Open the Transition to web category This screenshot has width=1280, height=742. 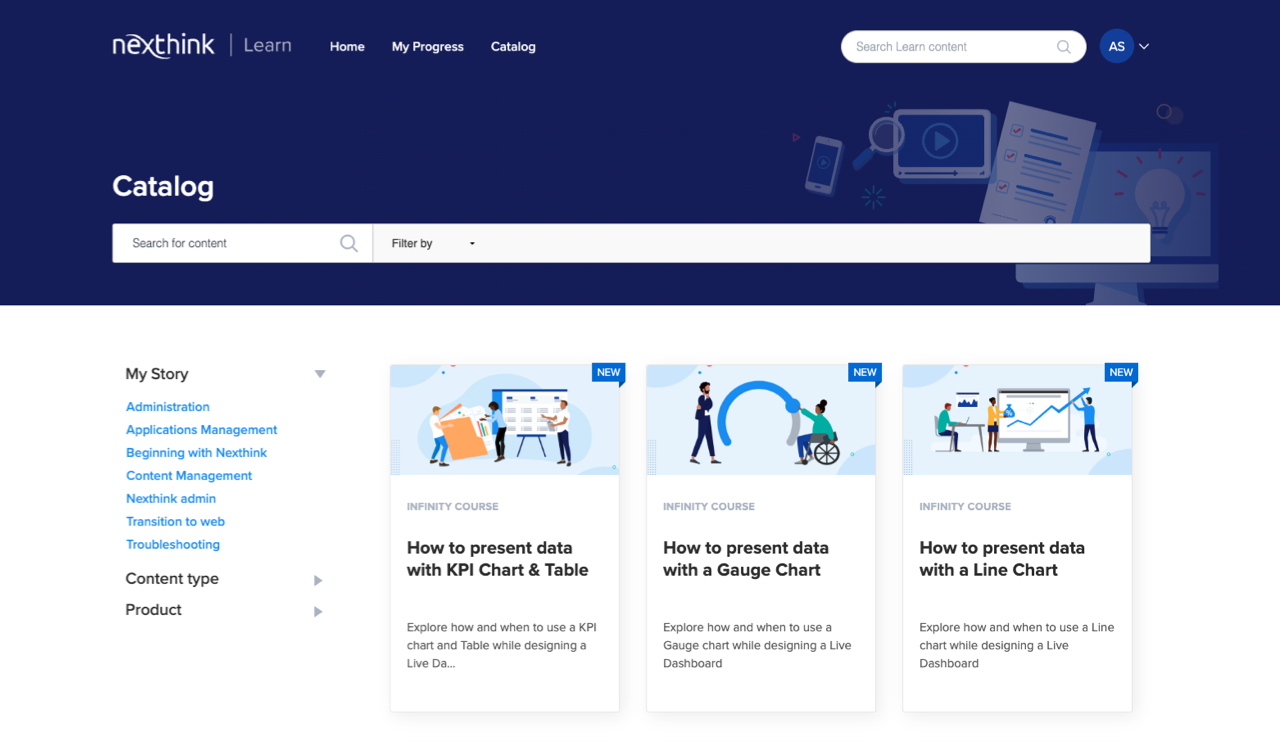pos(175,521)
